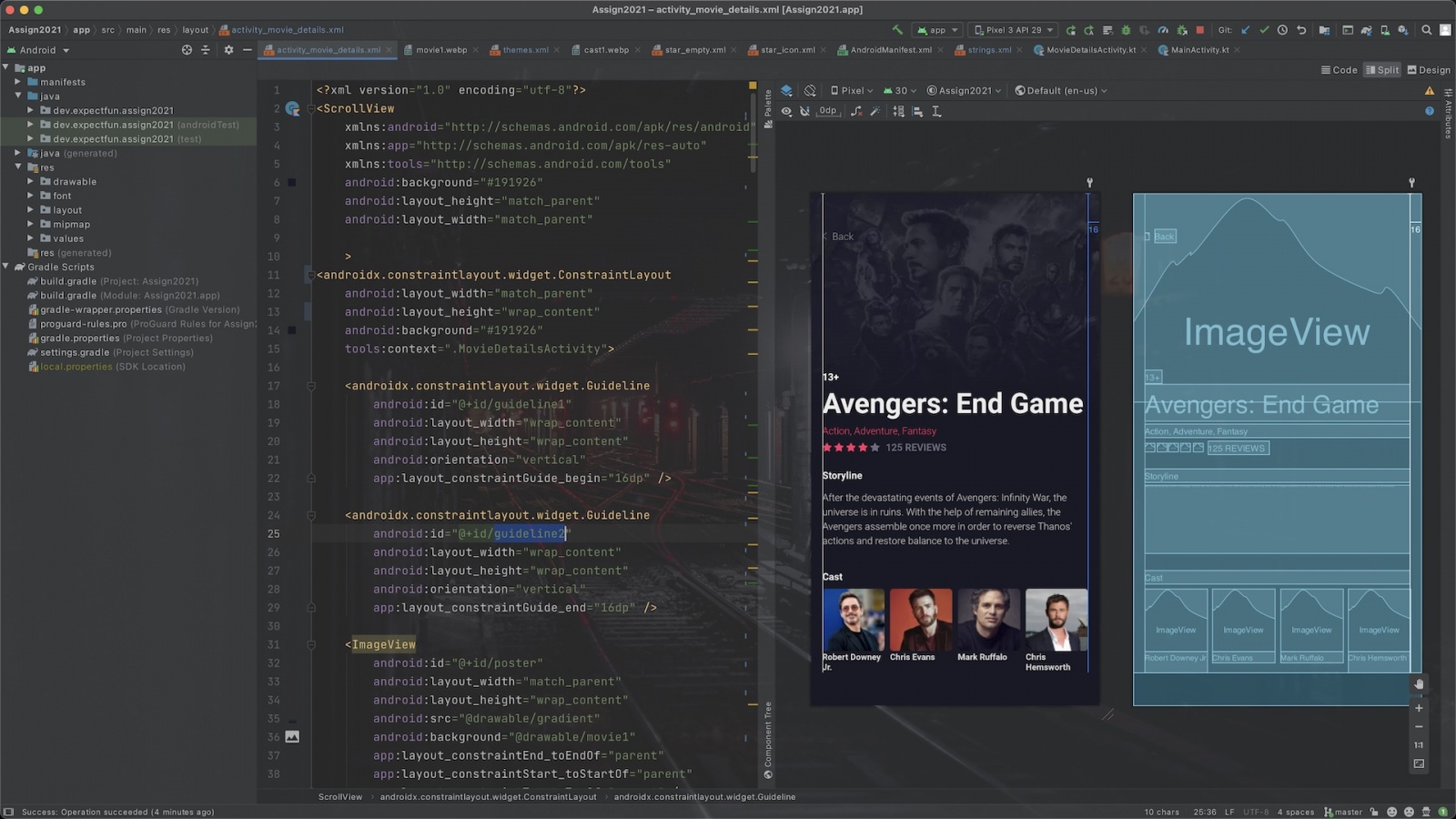Click the Design Surface layers icon
The image size is (1456, 819).
tap(787, 91)
